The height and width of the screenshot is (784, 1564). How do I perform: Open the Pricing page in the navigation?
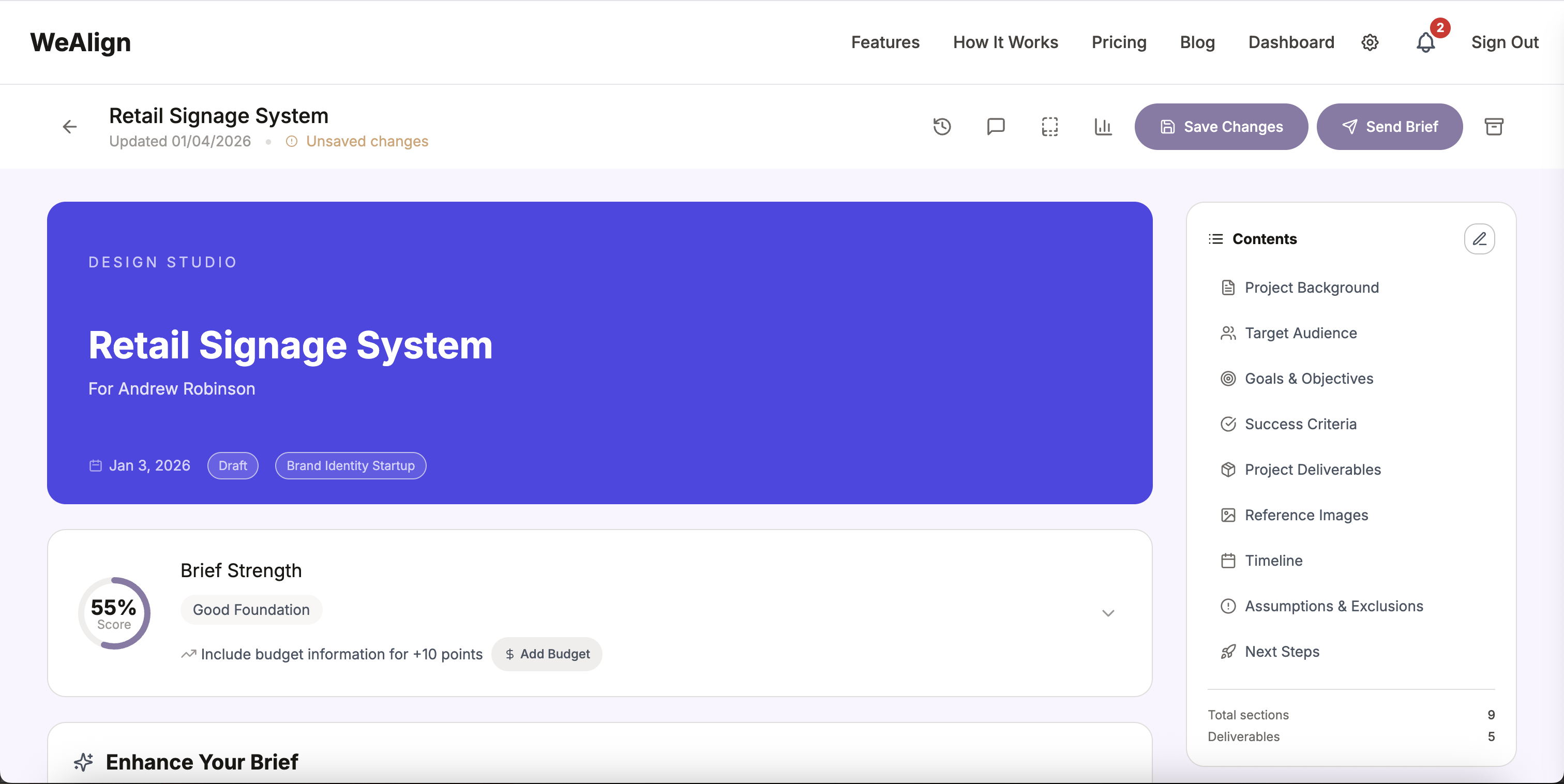coord(1118,42)
